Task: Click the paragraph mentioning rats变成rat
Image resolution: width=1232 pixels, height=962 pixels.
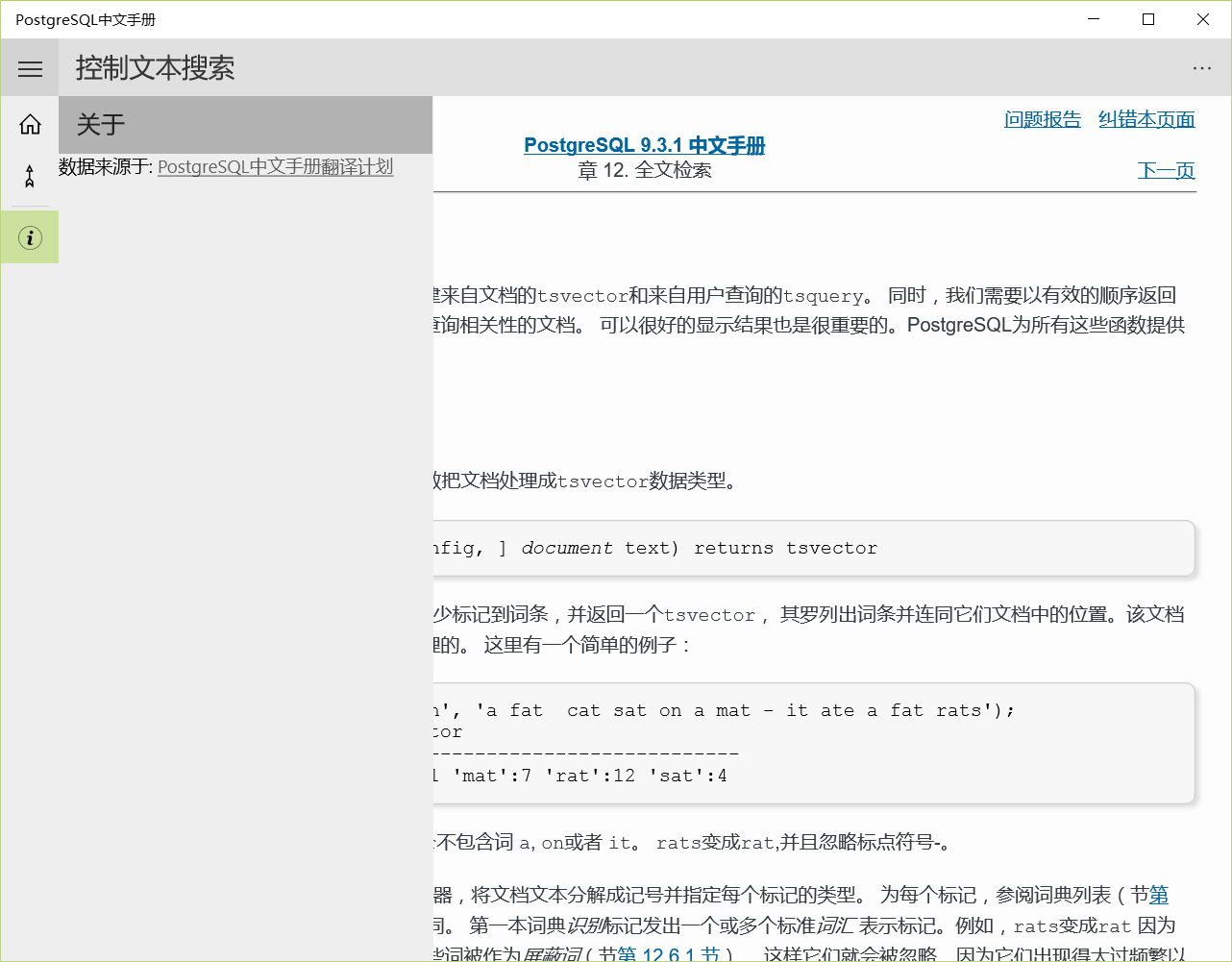Action: tap(694, 843)
